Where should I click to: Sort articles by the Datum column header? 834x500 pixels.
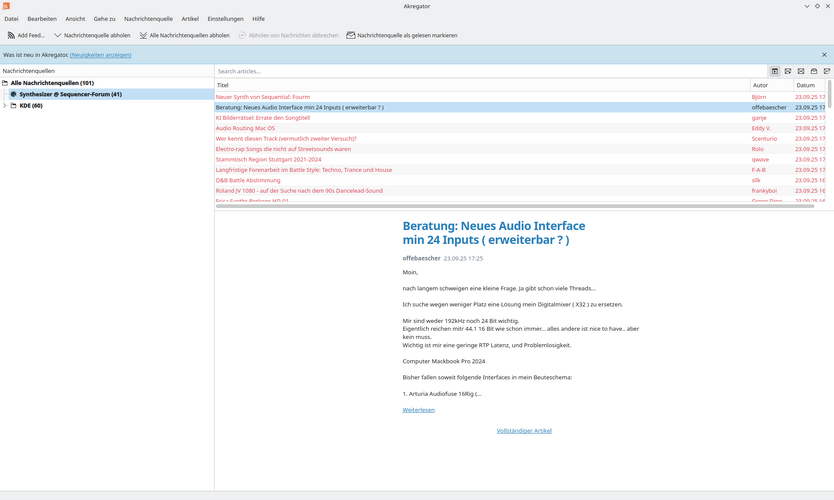pos(806,85)
